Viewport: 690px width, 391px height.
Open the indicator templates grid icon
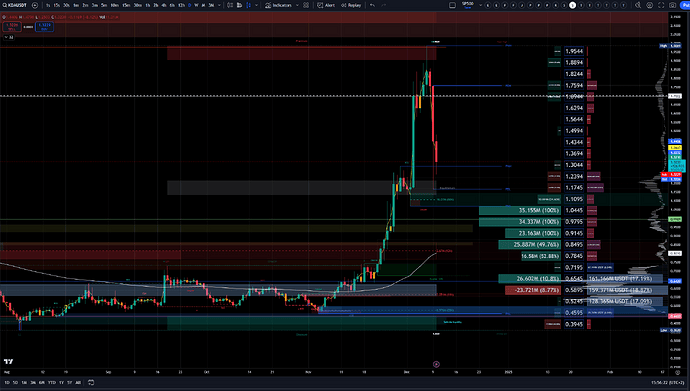coord(306,5)
